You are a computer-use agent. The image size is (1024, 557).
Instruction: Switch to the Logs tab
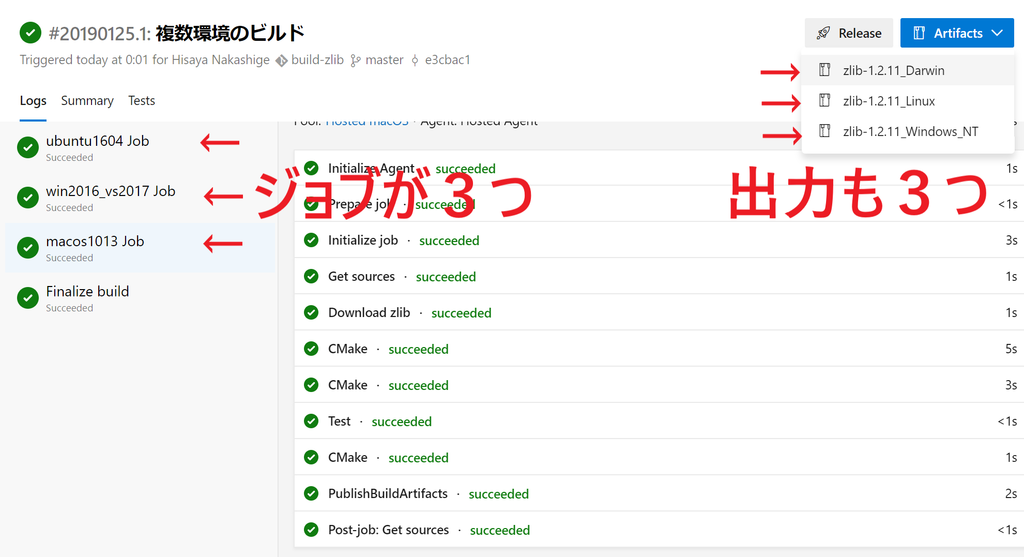pos(33,101)
